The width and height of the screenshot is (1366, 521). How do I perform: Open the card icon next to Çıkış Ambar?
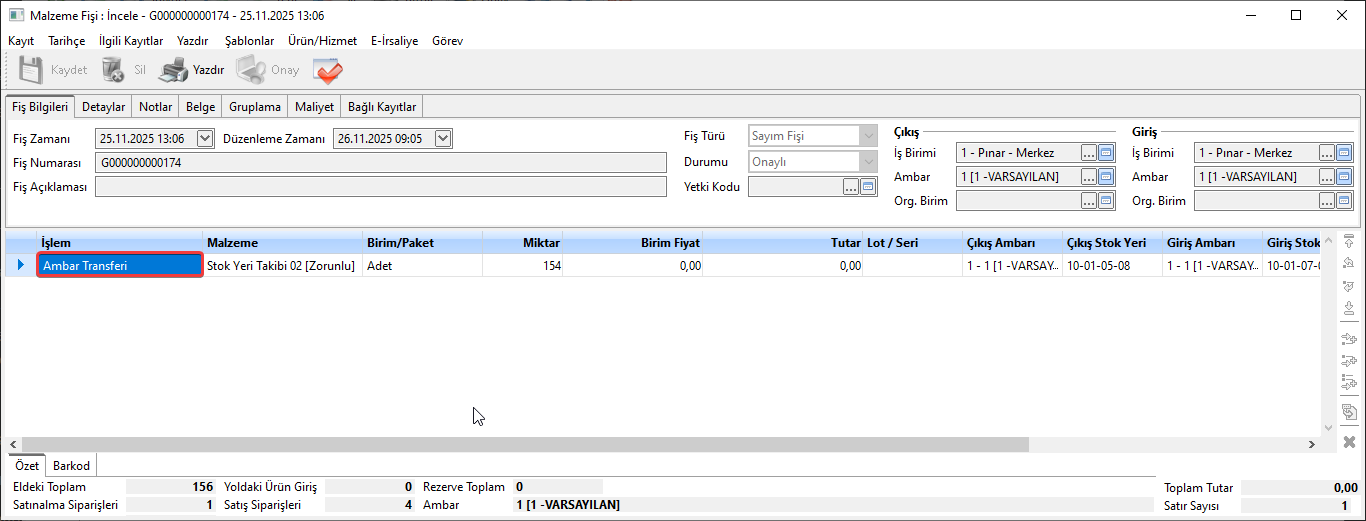1106,177
